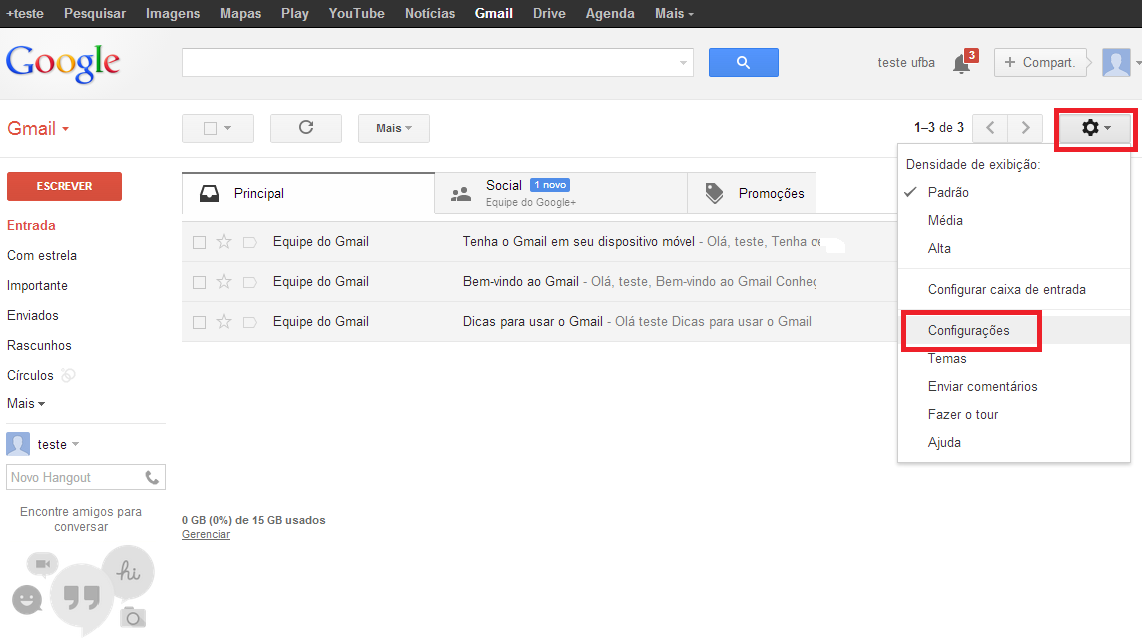The height and width of the screenshot is (639, 1142).
Task: Open Ajuda from the gear menu
Action: coord(944,442)
